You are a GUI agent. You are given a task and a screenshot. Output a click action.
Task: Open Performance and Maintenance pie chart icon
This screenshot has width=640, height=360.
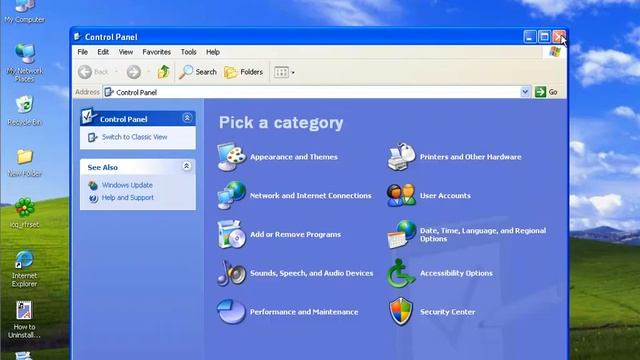coord(231,311)
